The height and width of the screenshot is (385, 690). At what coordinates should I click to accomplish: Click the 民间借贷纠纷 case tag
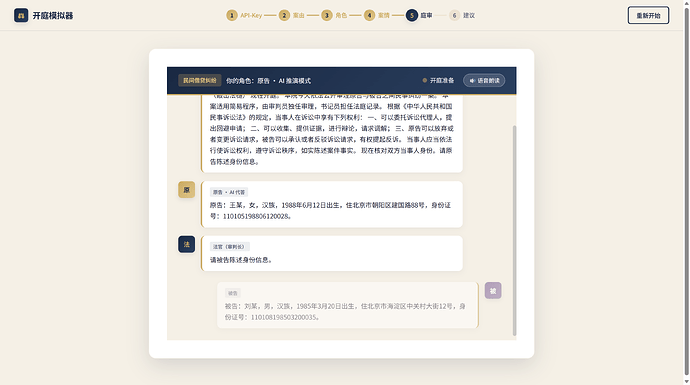(x=200, y=81)
